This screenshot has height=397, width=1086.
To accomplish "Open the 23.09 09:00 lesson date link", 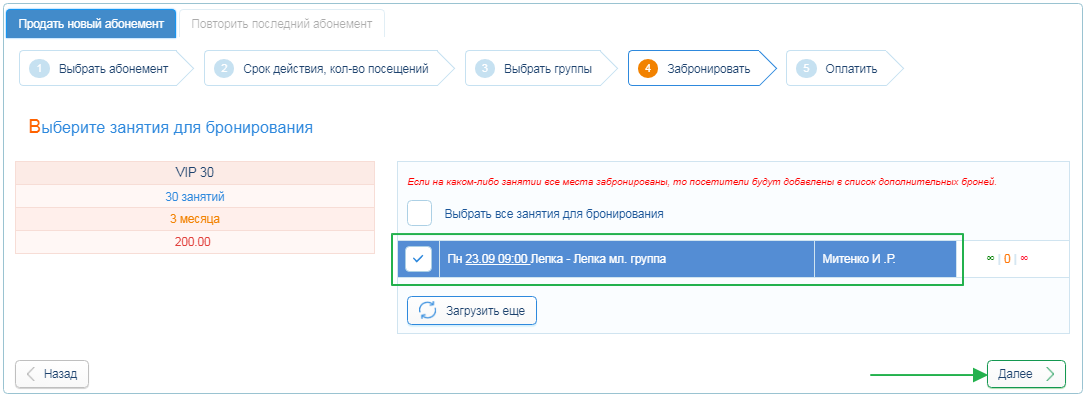I will pos(497,259).
